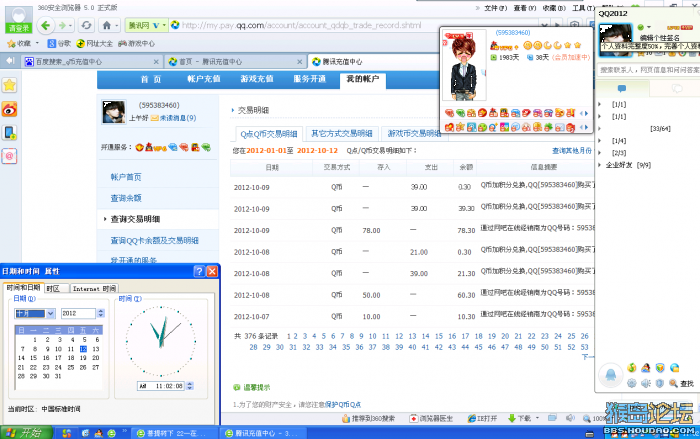This screenshot has width=700, height=439.
Task: Open 帐户首页 in the left menu
Action: click(x=126, y=177)
